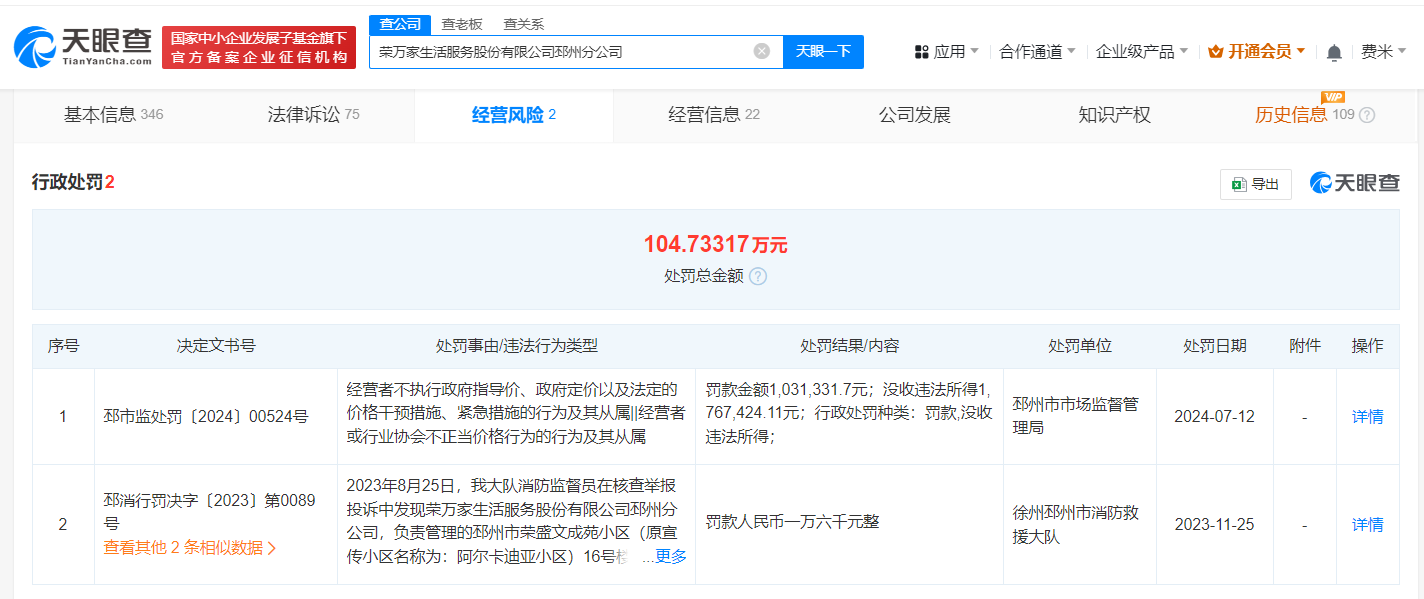Open 详情 for the first penalty record
Image resolution: width=1424 pixels, height=599 pixels.
pos(1367,416)
